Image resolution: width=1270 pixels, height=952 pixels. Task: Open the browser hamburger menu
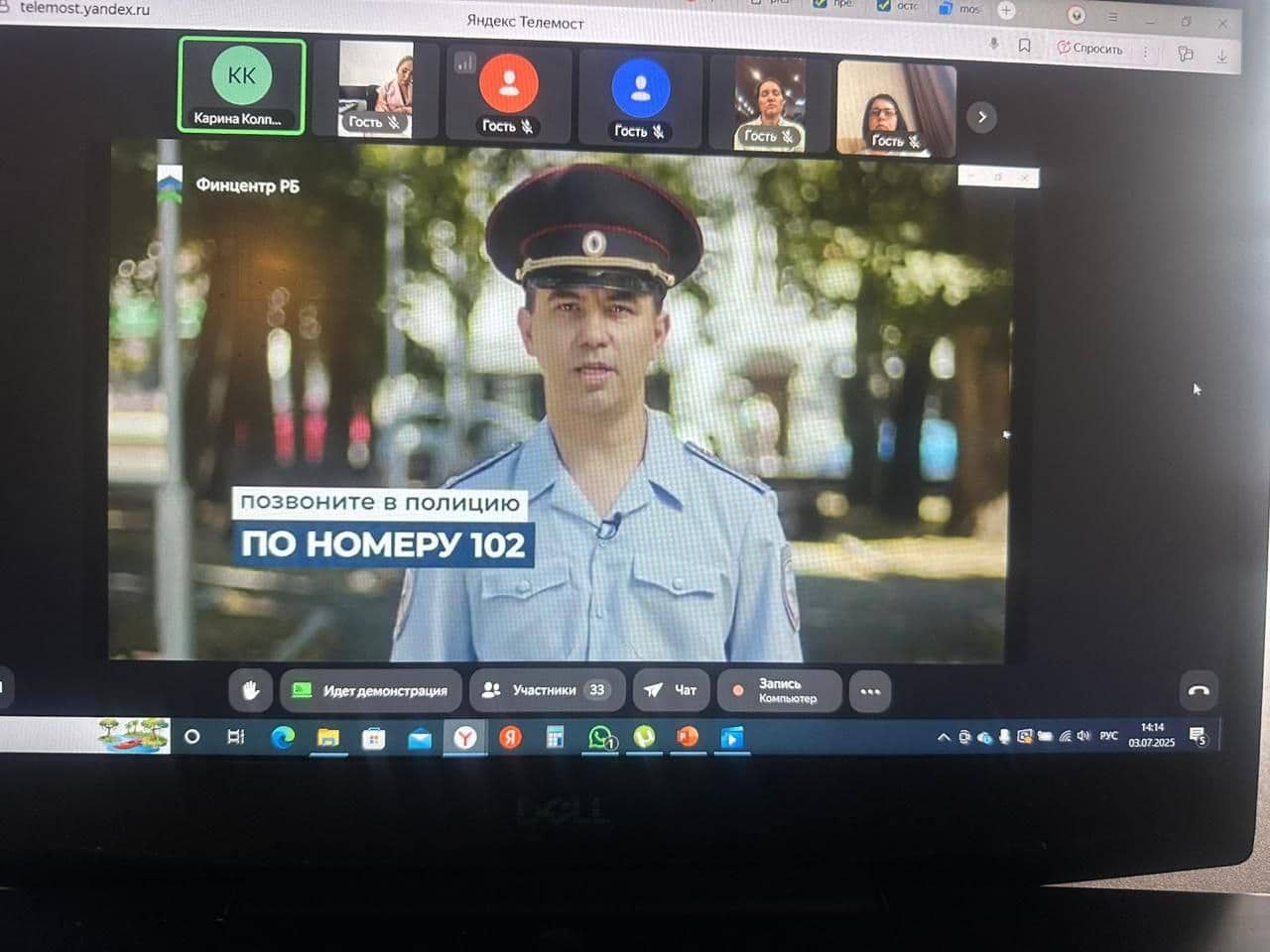(1113, 17)
